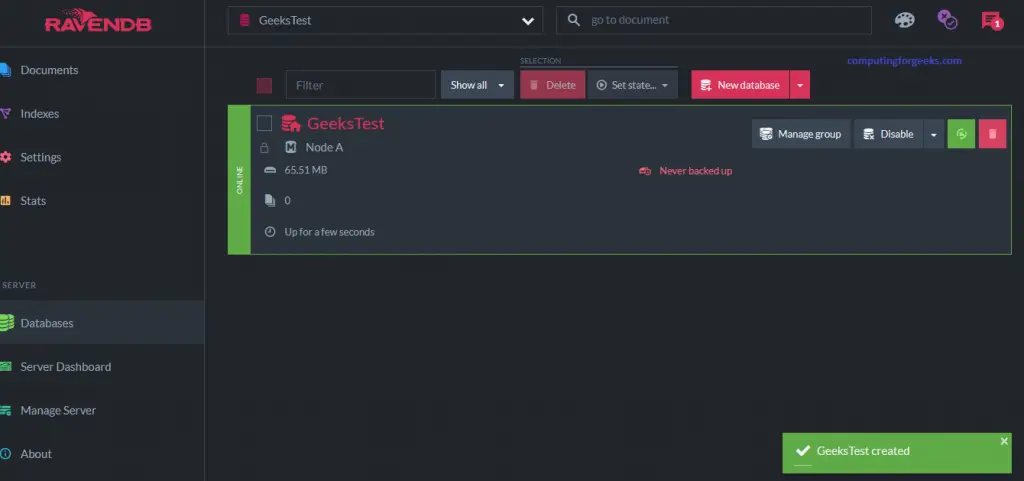This screenshot has height=481, width=1024.
Task: Expand the GeeksTest database selector dropdown
Action: (x=528, y=21)
